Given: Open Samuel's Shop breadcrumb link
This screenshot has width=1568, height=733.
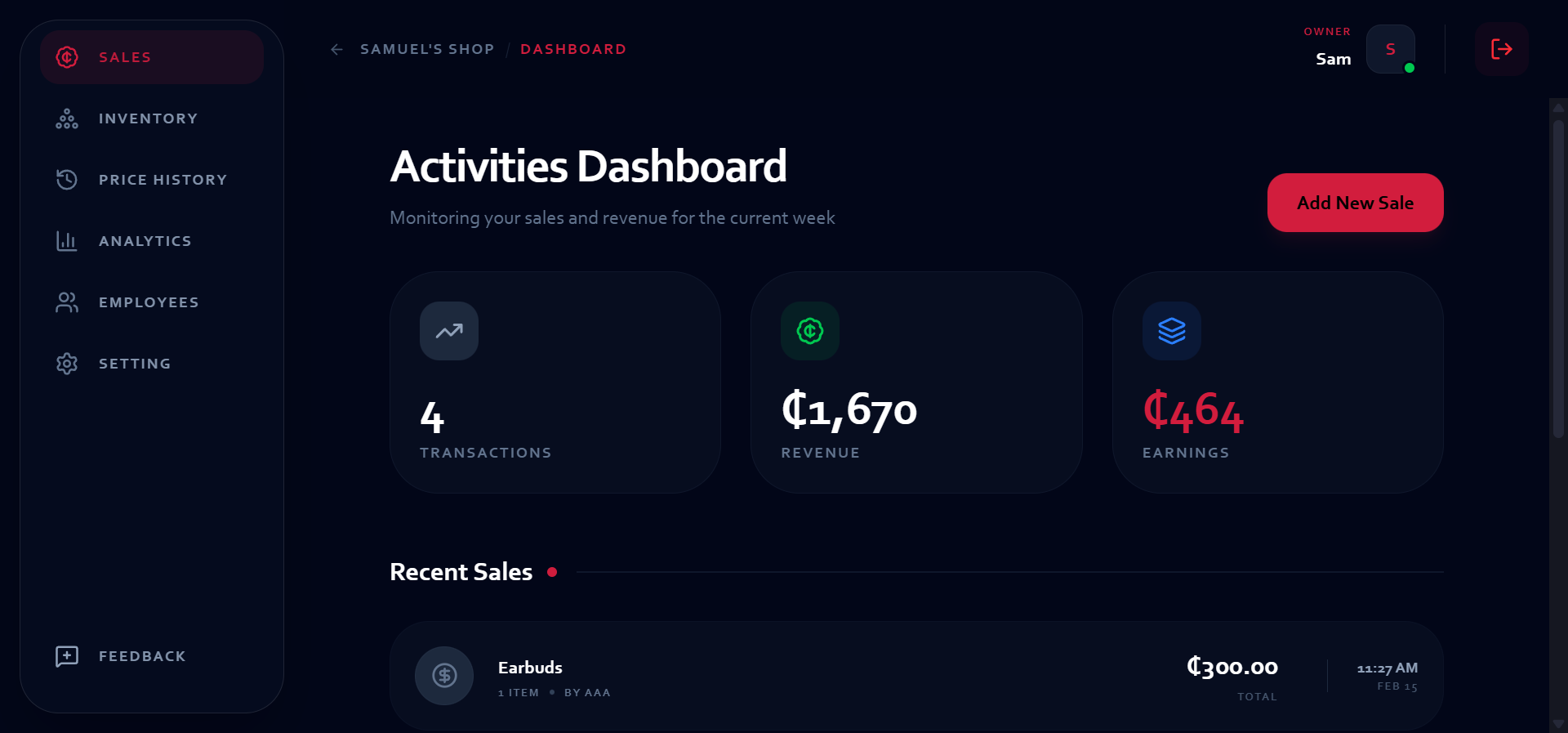Looking at the screenshot, I should tap(427, 49).
